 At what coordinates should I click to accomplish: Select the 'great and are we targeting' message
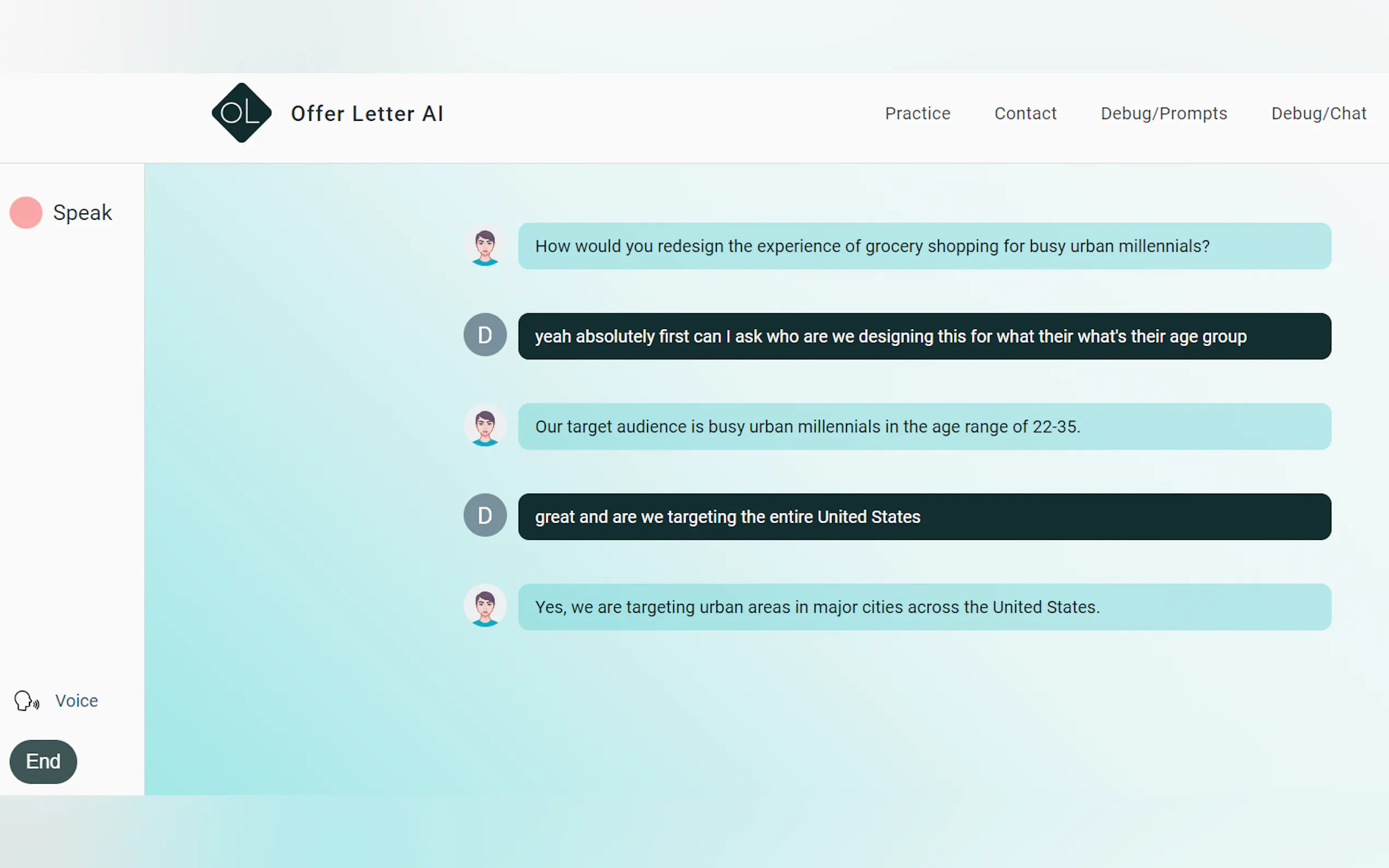(924, 517)
